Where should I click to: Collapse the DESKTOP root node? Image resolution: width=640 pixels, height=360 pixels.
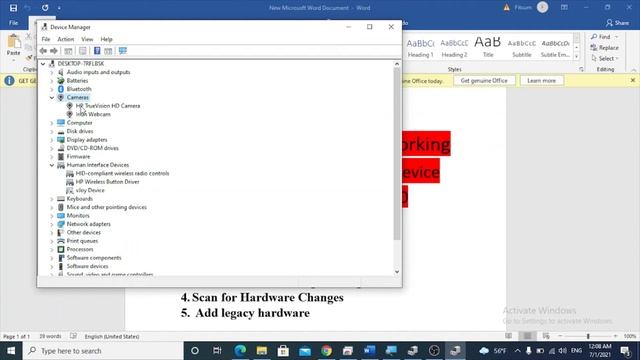pos(43,64)
